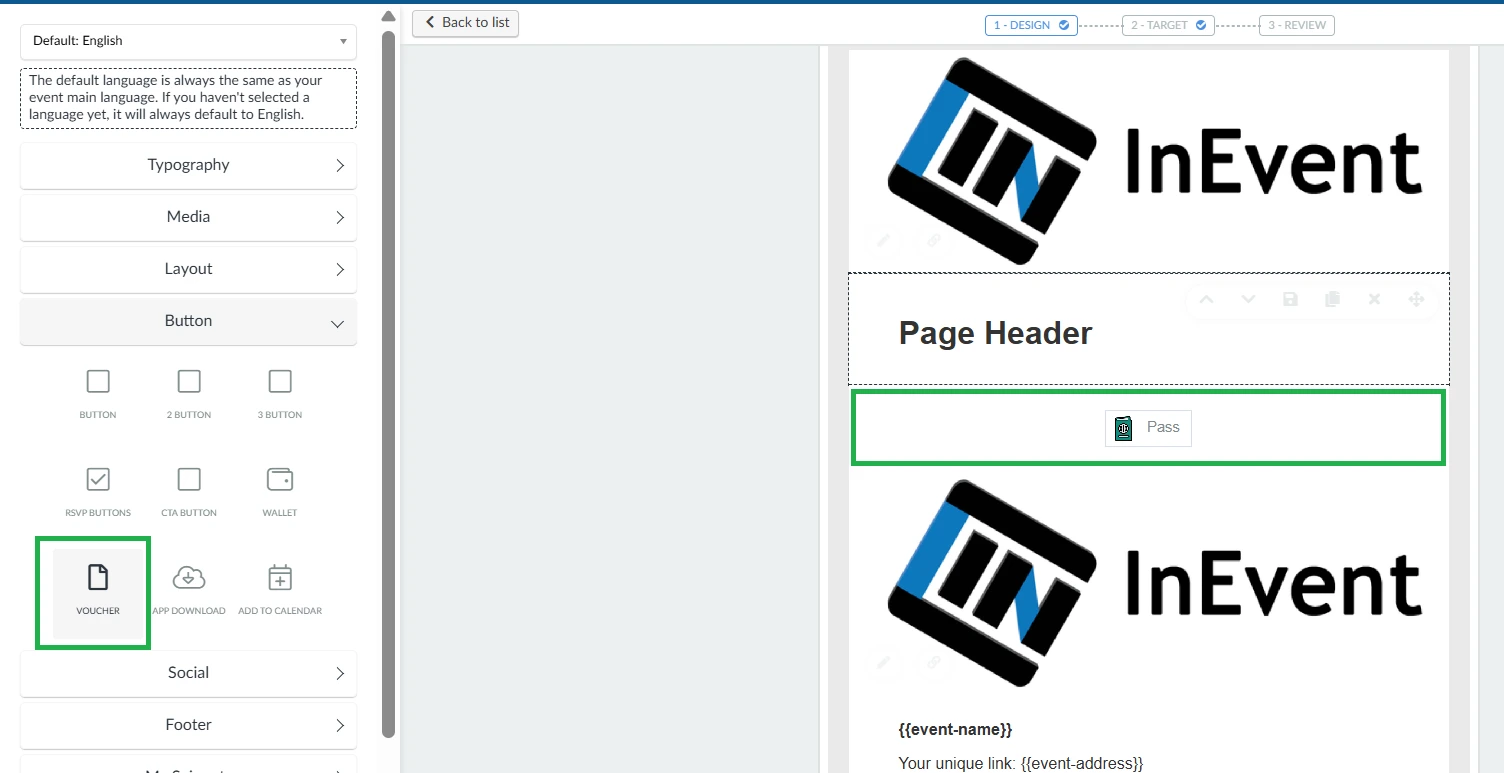Image resolution: width=1504 pixels, height=773 pixels.
Task: Save the Page Header section
Action: pyautogui.click(x=1290, y=299)
